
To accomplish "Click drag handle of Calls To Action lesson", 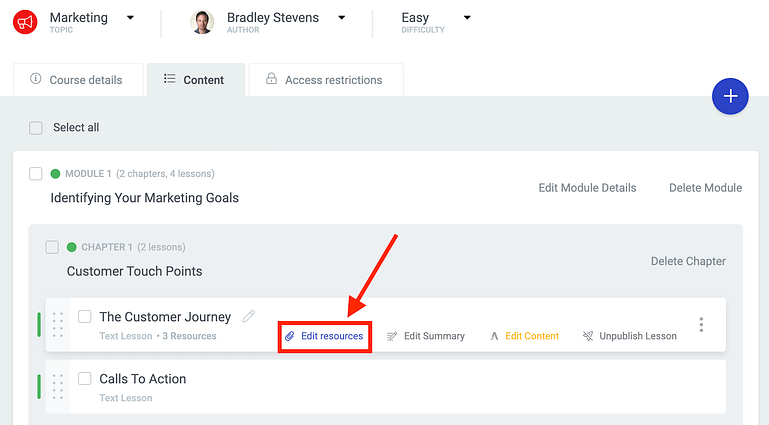I will [x=58, y=387].
